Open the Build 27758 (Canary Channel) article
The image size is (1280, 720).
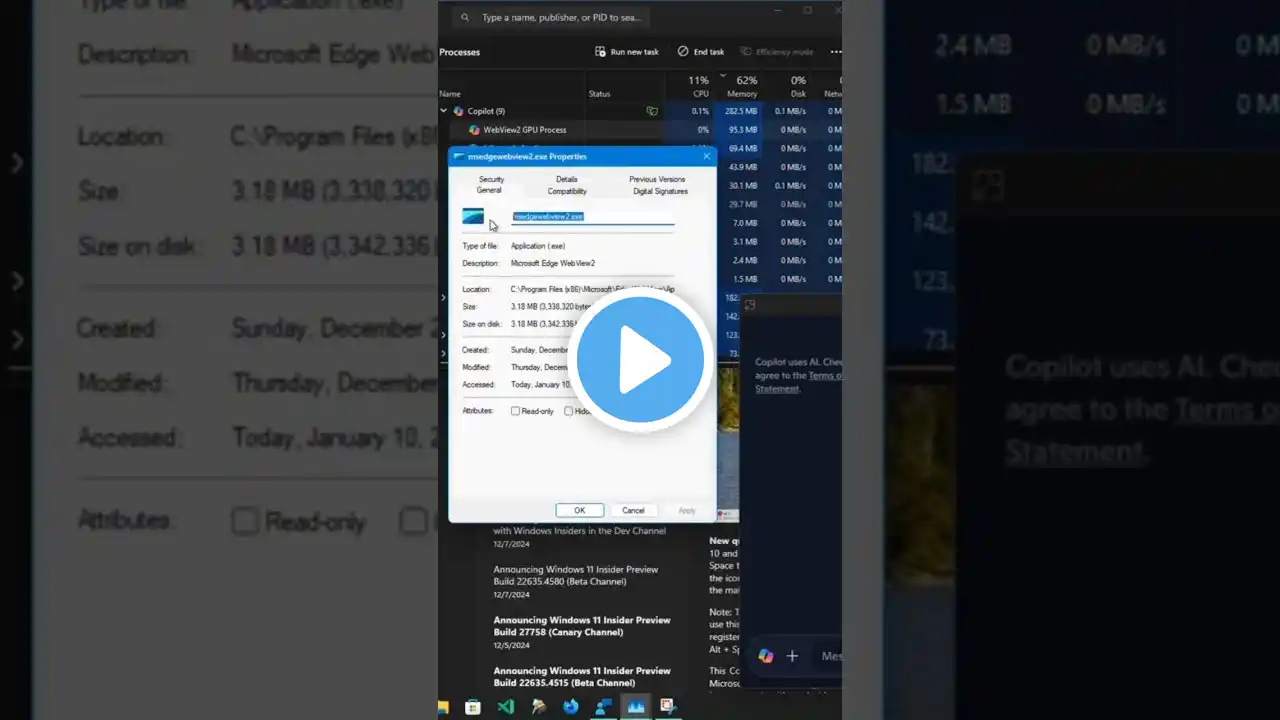pos(582,626)
